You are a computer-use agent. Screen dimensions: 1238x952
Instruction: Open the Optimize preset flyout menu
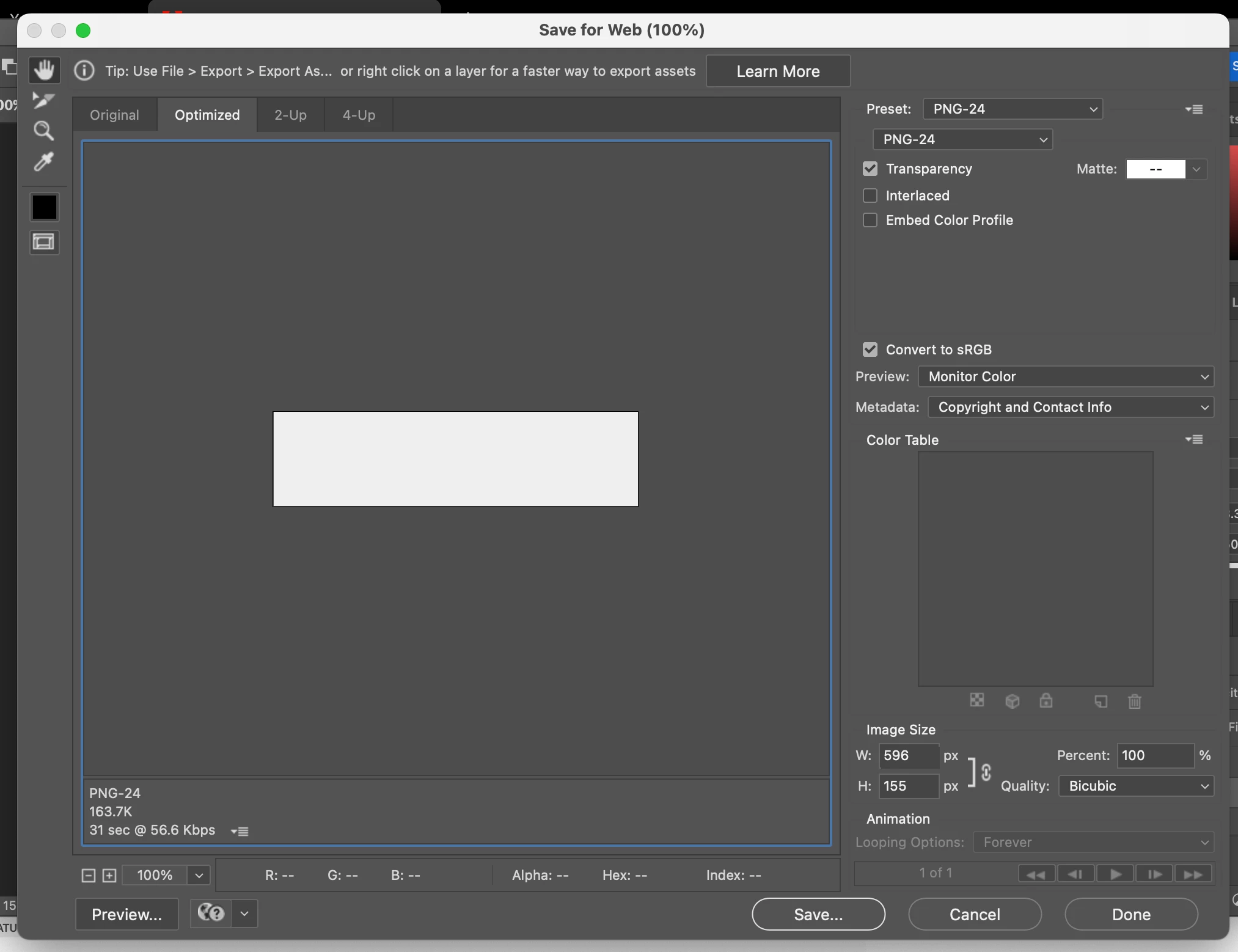click(1194, 109)
